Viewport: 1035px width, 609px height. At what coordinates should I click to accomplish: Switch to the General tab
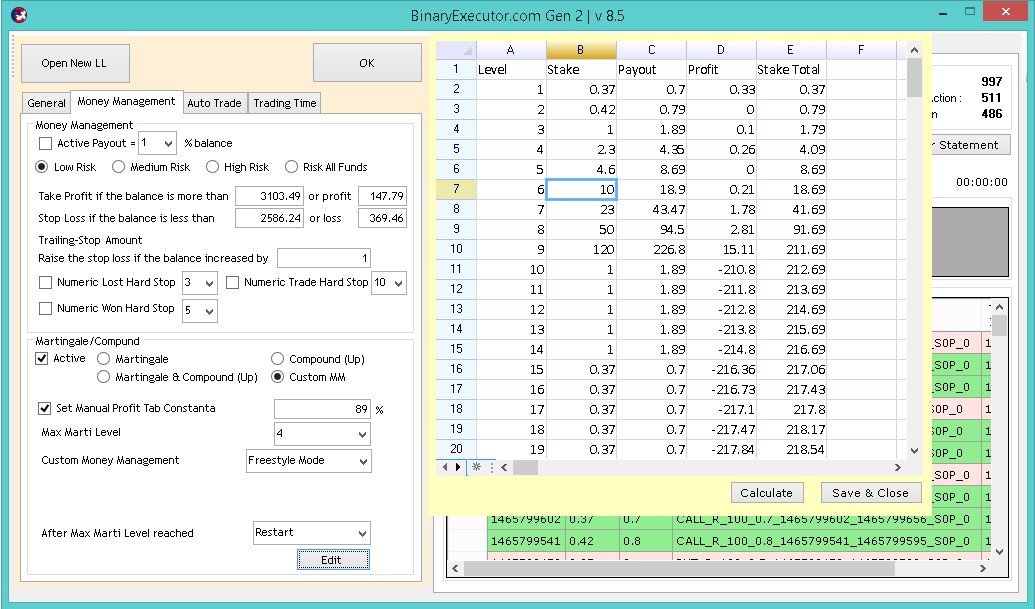46,103
